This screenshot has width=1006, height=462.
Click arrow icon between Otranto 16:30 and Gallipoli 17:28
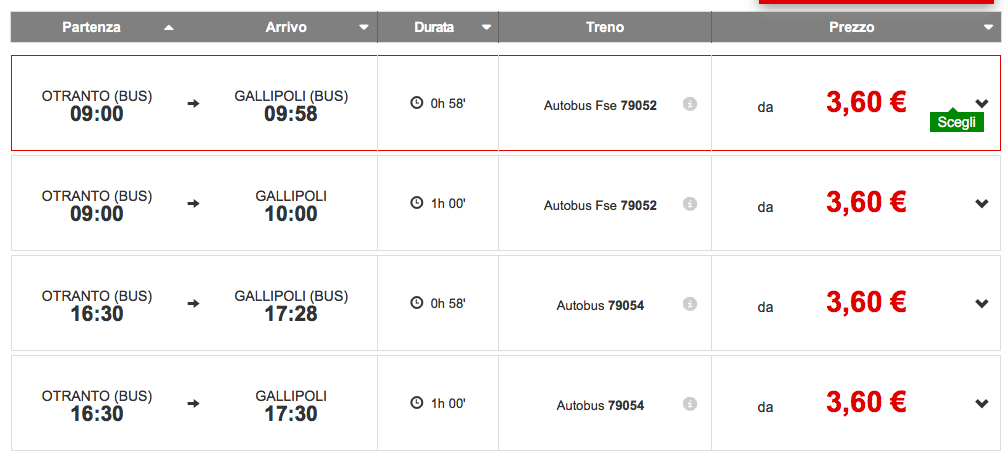[x=194, y=304]
